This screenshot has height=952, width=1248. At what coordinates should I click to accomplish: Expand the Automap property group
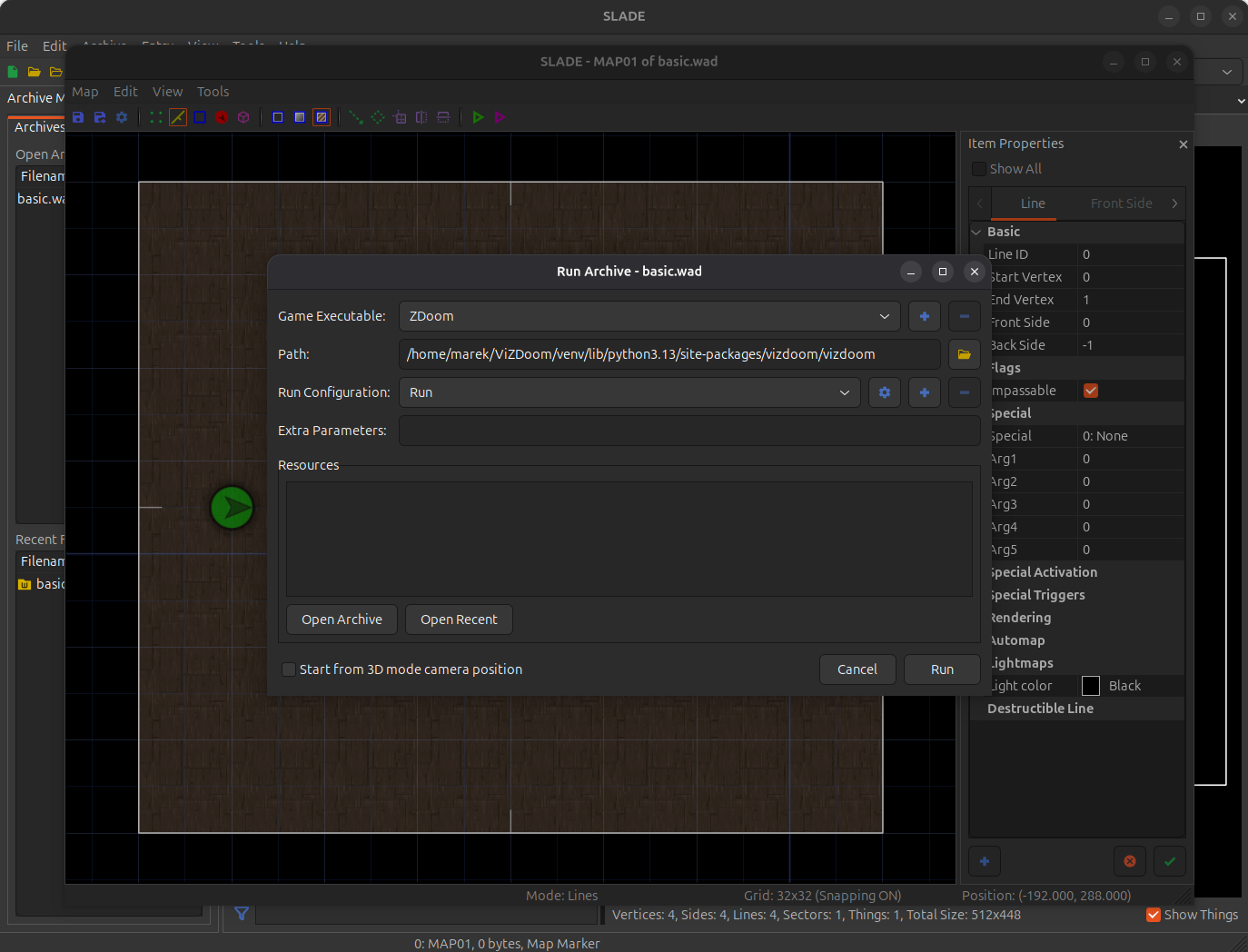(1016, 640)
